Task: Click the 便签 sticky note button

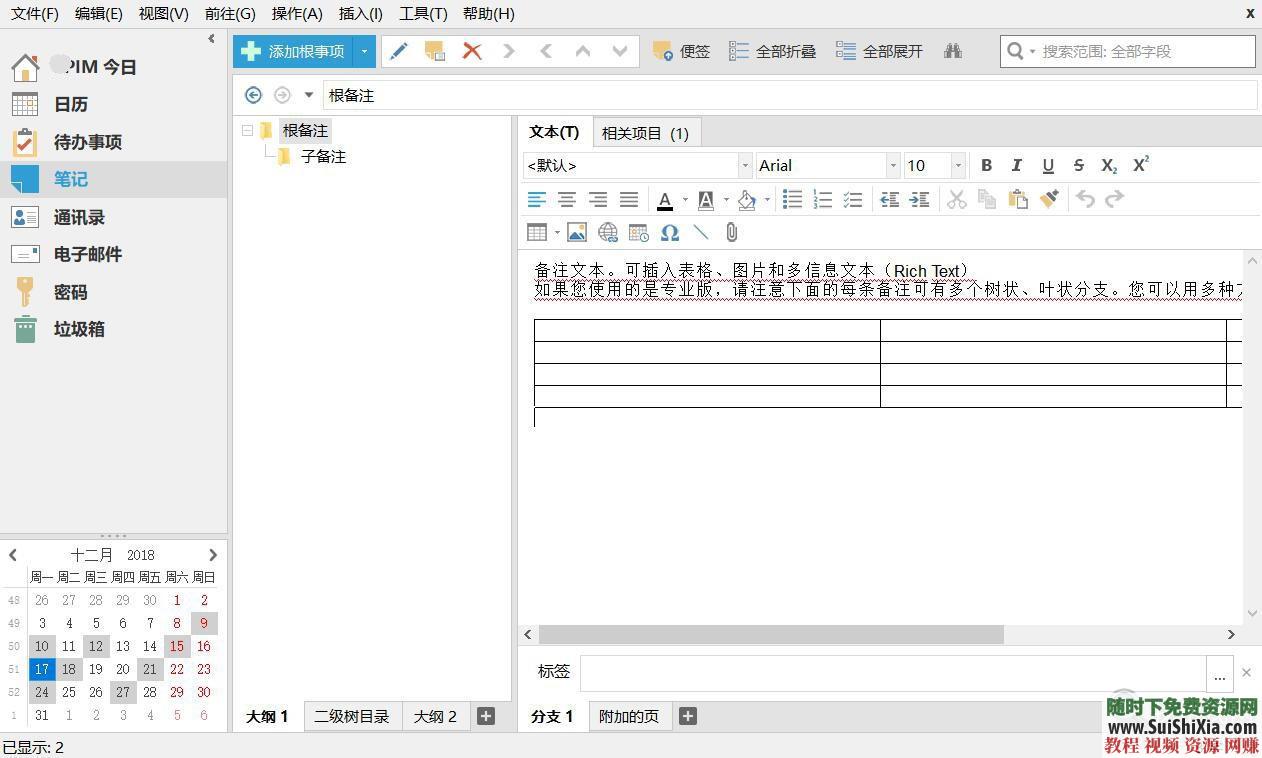Action: [x=681, y=51]
